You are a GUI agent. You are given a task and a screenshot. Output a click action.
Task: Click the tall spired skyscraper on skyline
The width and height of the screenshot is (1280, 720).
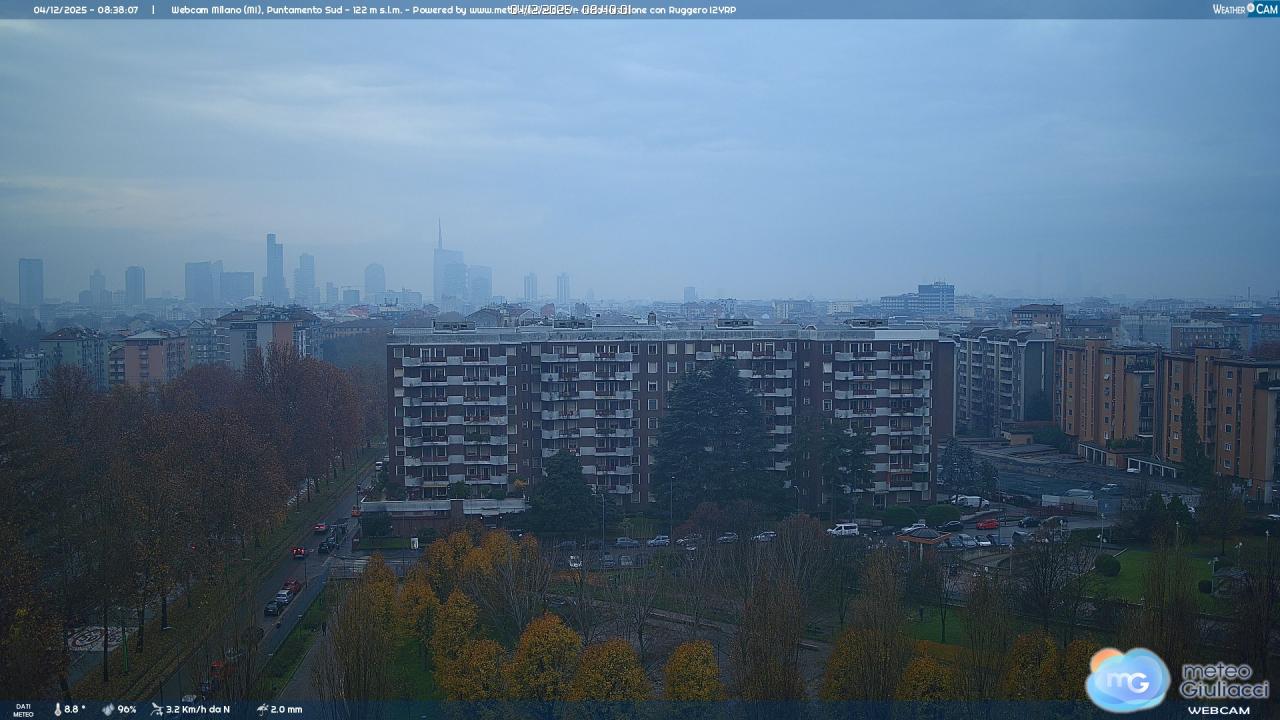tap(440, 265)
